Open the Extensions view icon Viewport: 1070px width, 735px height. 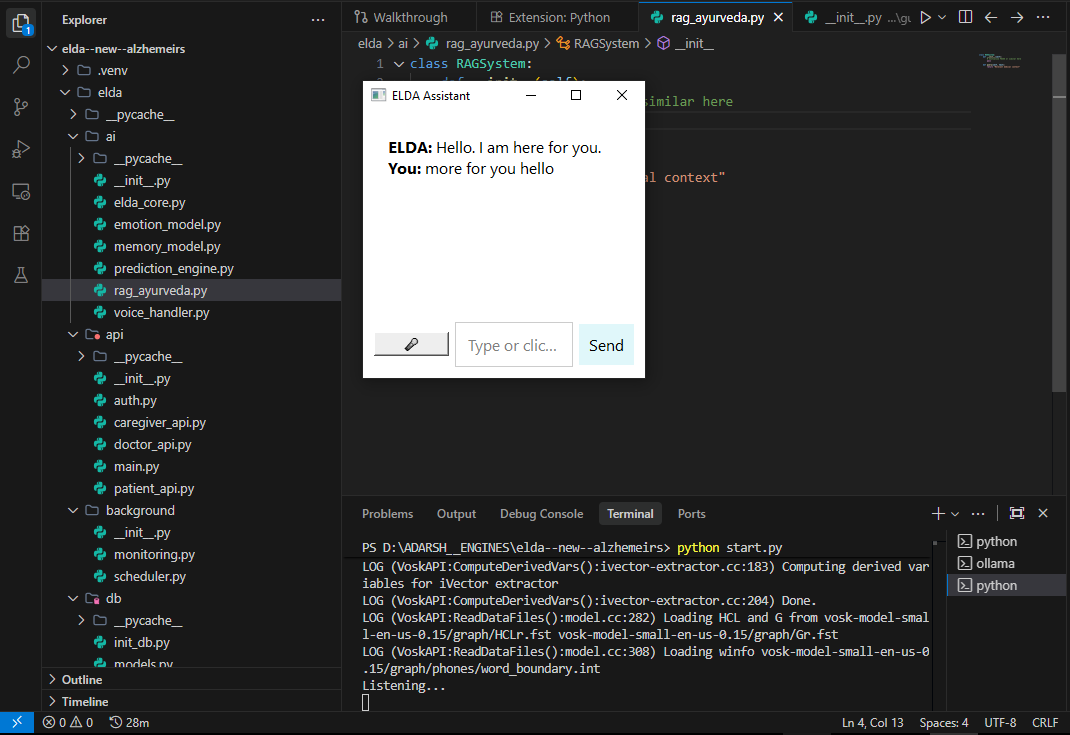coord(21,233)
